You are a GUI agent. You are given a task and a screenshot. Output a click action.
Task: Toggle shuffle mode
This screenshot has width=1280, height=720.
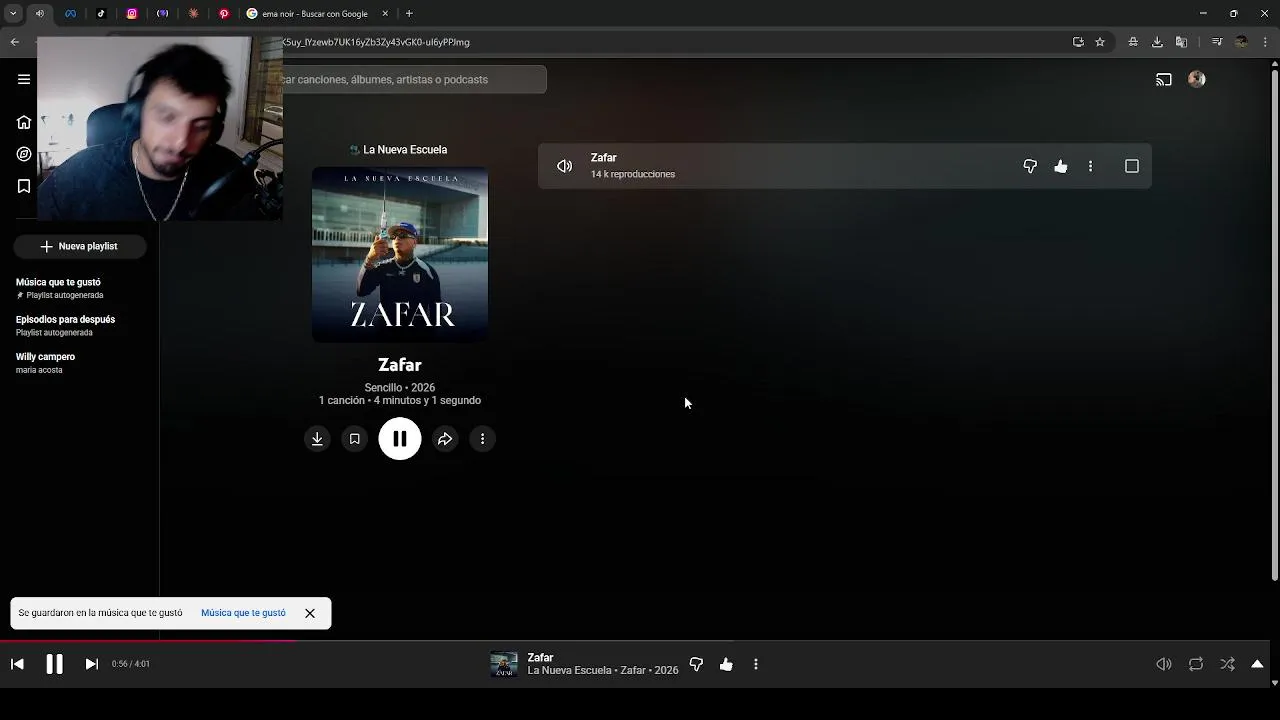pos(1228,664)
